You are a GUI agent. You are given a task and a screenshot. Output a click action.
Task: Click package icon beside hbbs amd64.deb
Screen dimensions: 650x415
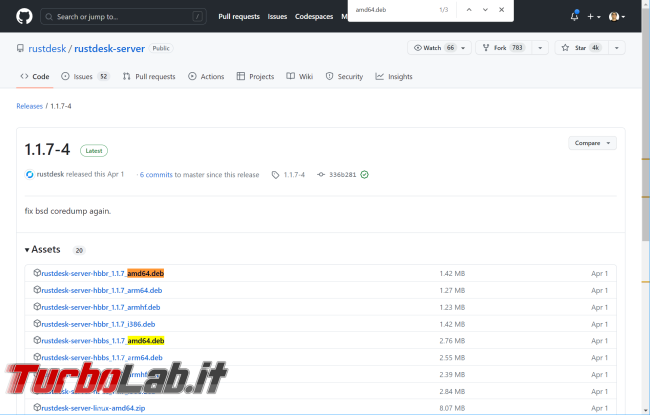tap(37, 340)
